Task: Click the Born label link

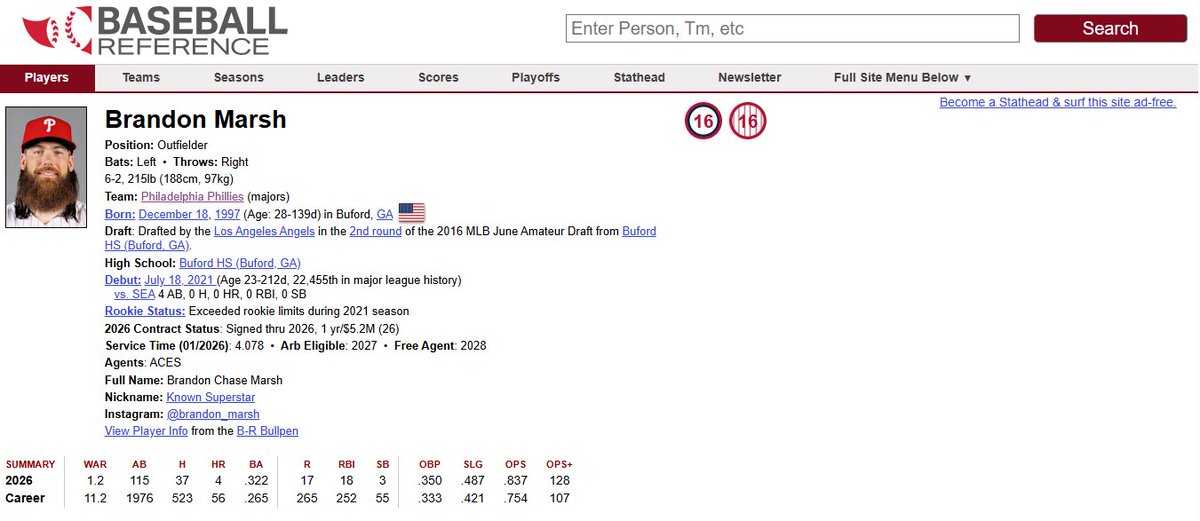Action: pos(120,214)
